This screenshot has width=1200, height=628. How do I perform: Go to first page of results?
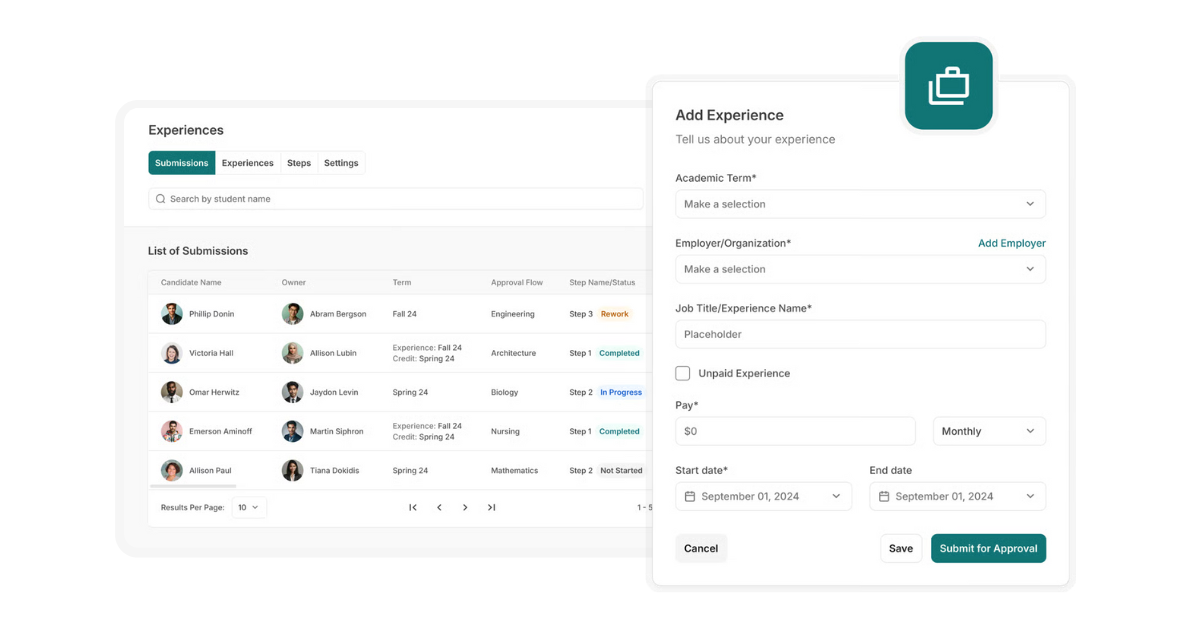(x=413, y=508)
